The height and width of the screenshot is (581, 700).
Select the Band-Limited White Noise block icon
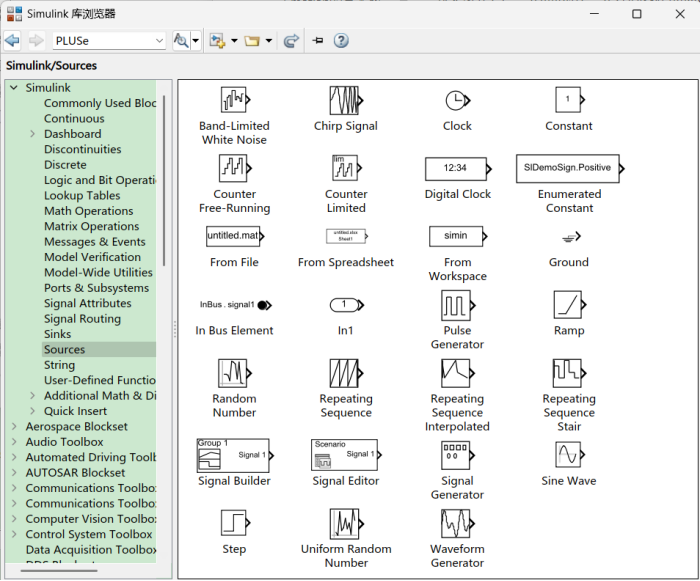pos(235,100)
